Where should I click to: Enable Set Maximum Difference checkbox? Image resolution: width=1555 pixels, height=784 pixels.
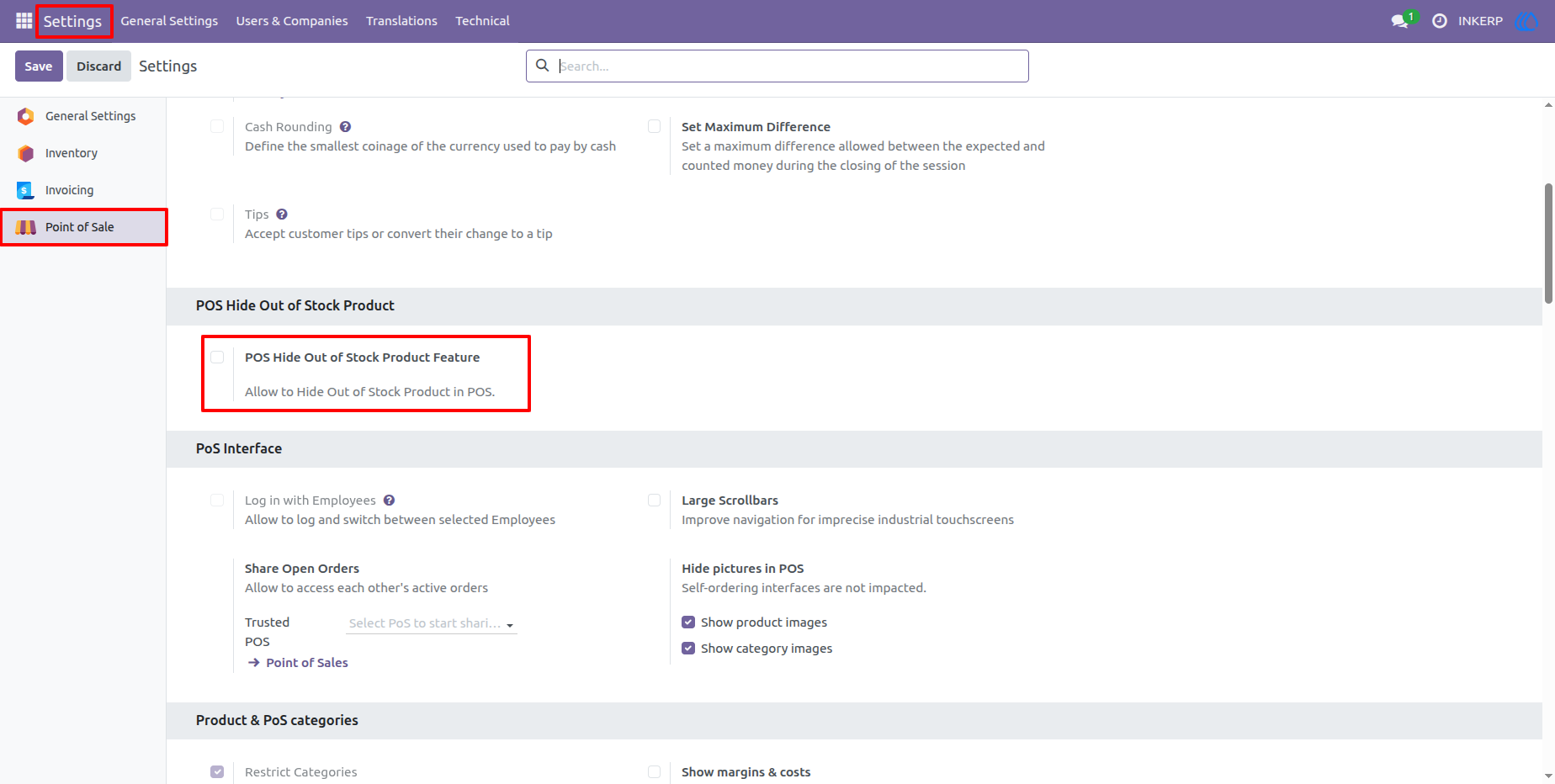pos(654,126)
